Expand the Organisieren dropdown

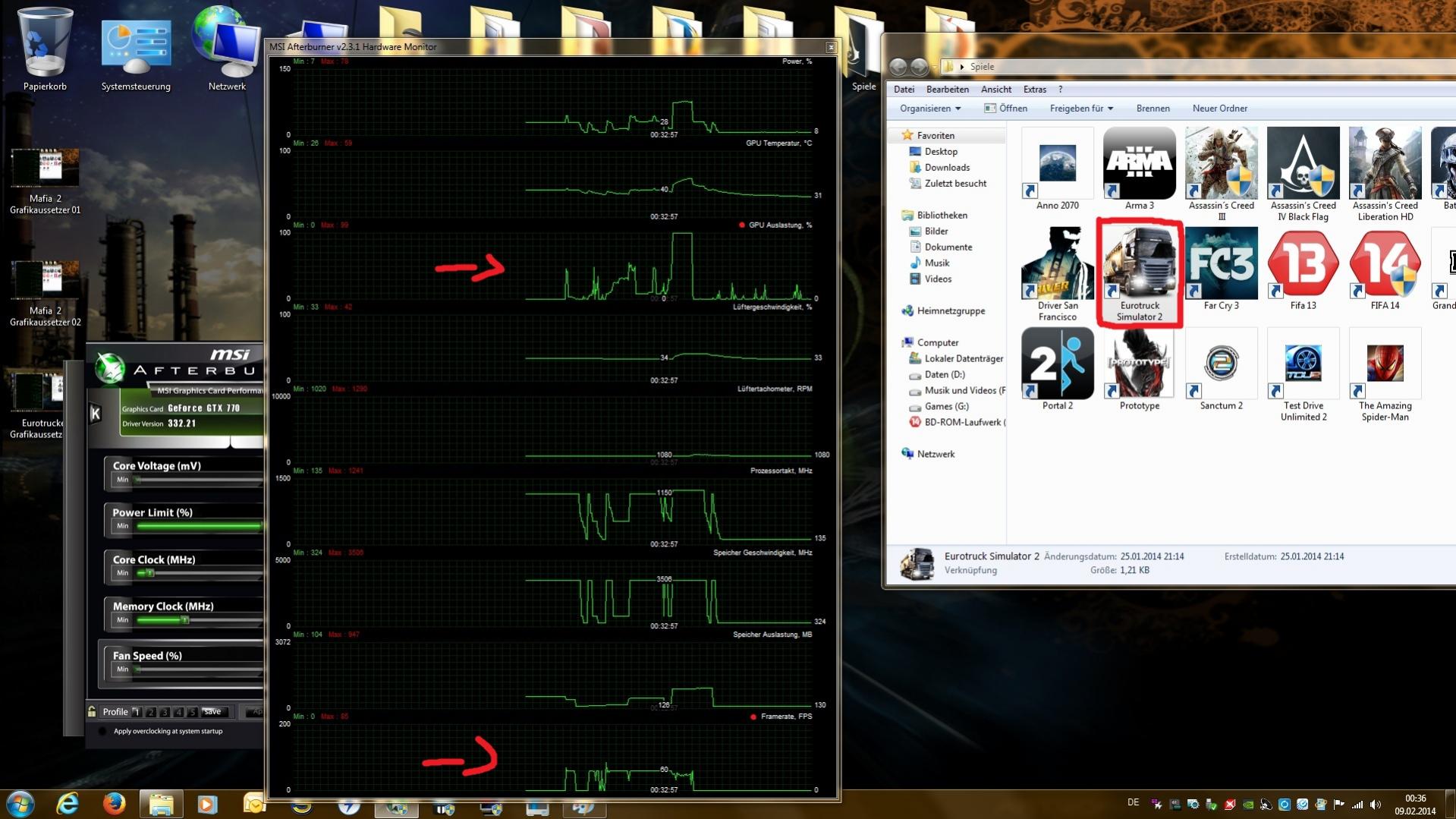(930, 109)
